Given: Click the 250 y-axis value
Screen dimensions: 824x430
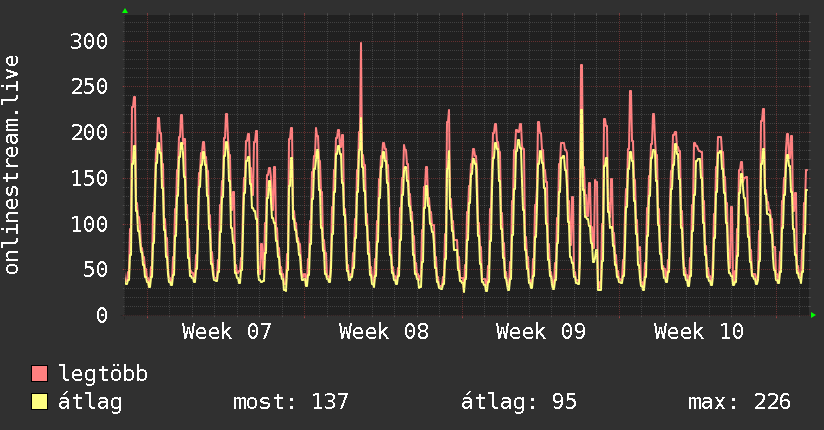Looking at the screenshot, I should [88, 87].
